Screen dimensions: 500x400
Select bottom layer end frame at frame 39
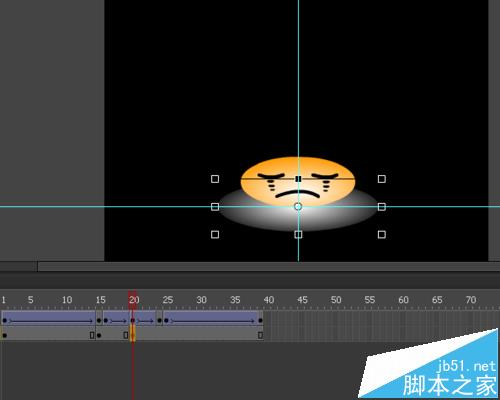[260, 335]
